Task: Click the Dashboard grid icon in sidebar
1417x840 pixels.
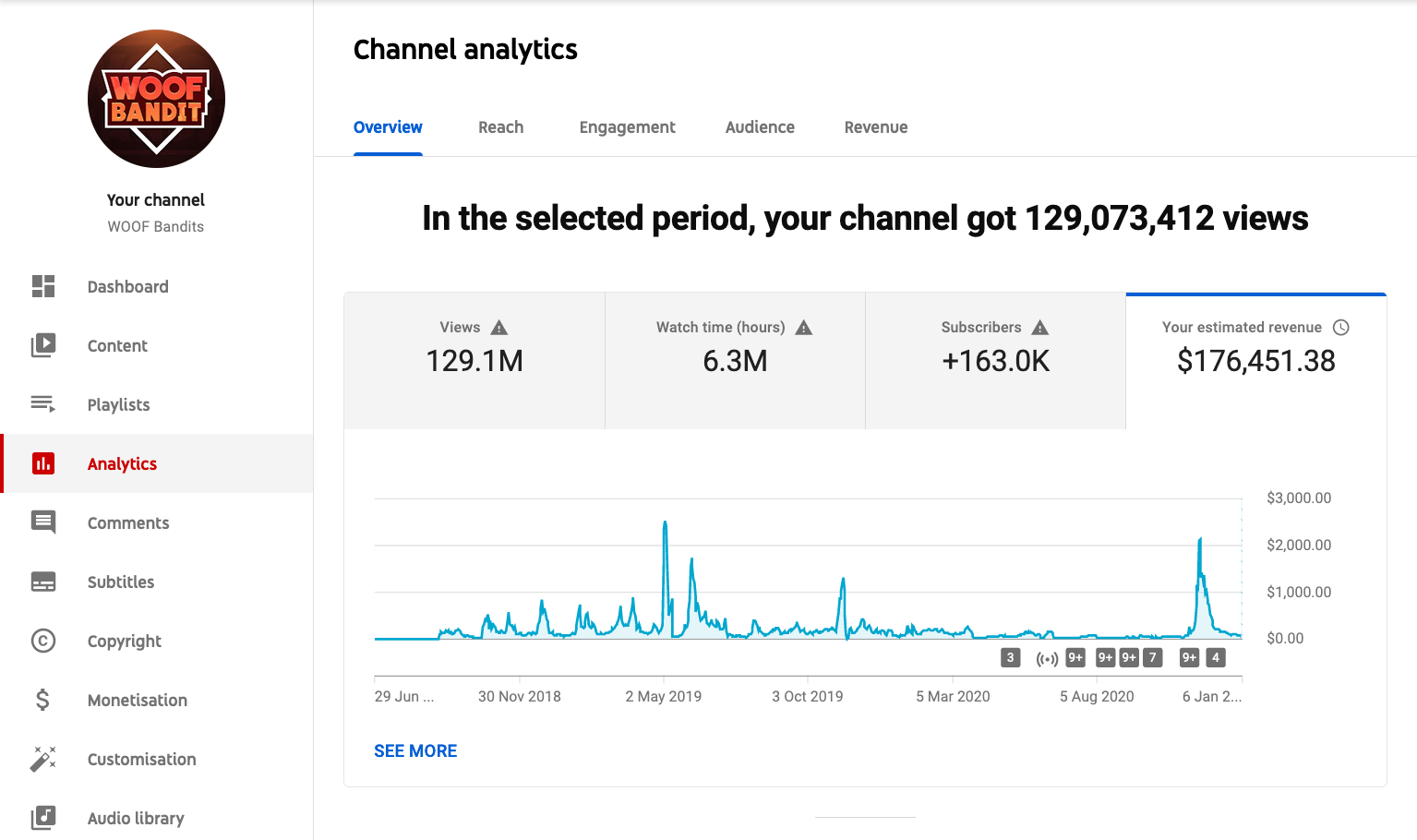Action: (43, 286)
